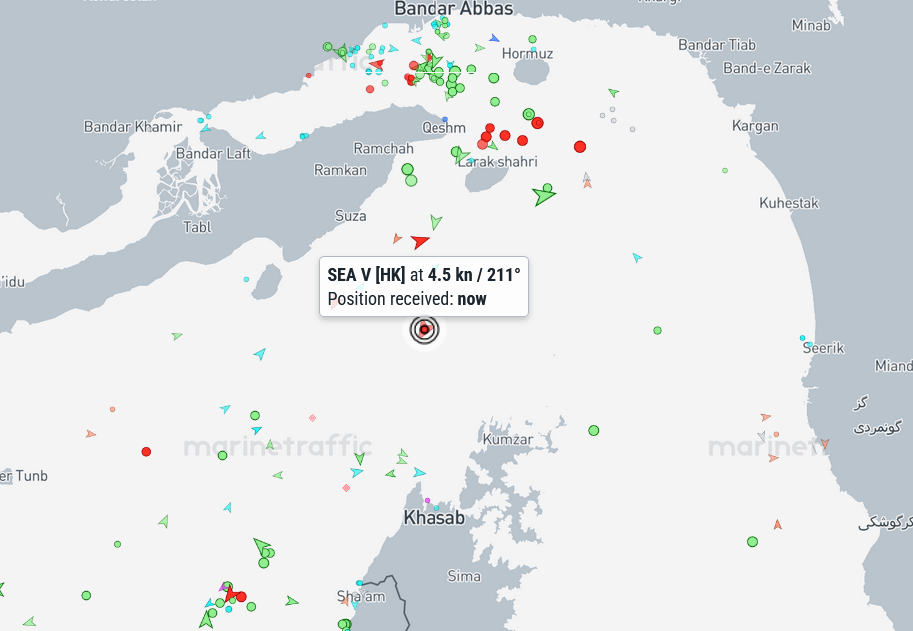The height and width of the screenshot is (631, 913).
Task: Select the red arrow vessel west of Sha'am
Action: coord(231,593)
